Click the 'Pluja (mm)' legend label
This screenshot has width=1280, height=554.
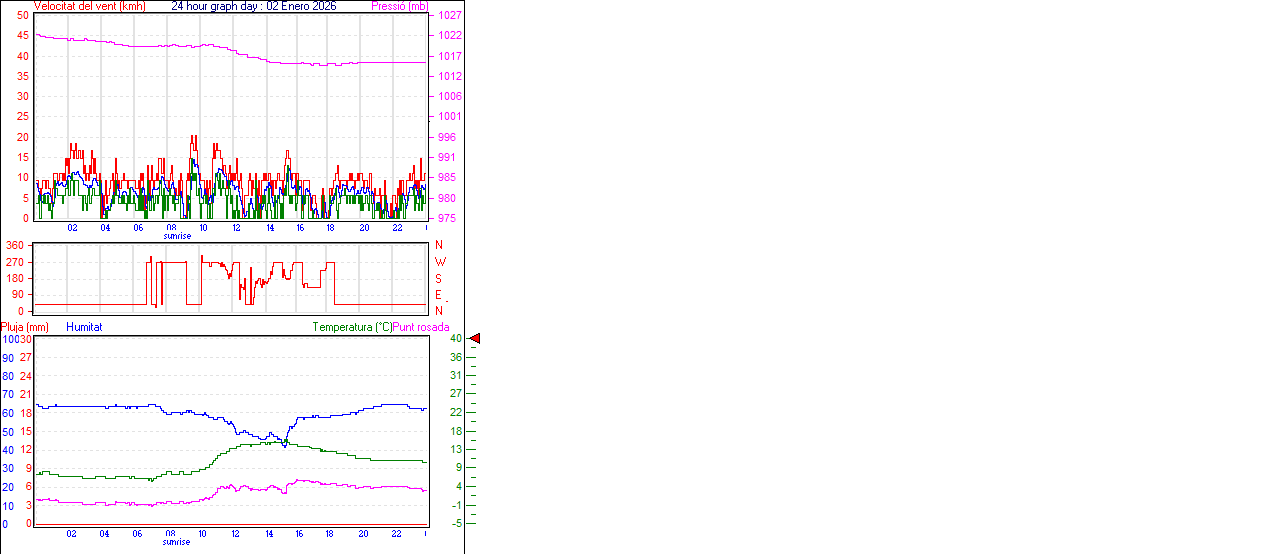click(x=24, y=327)
